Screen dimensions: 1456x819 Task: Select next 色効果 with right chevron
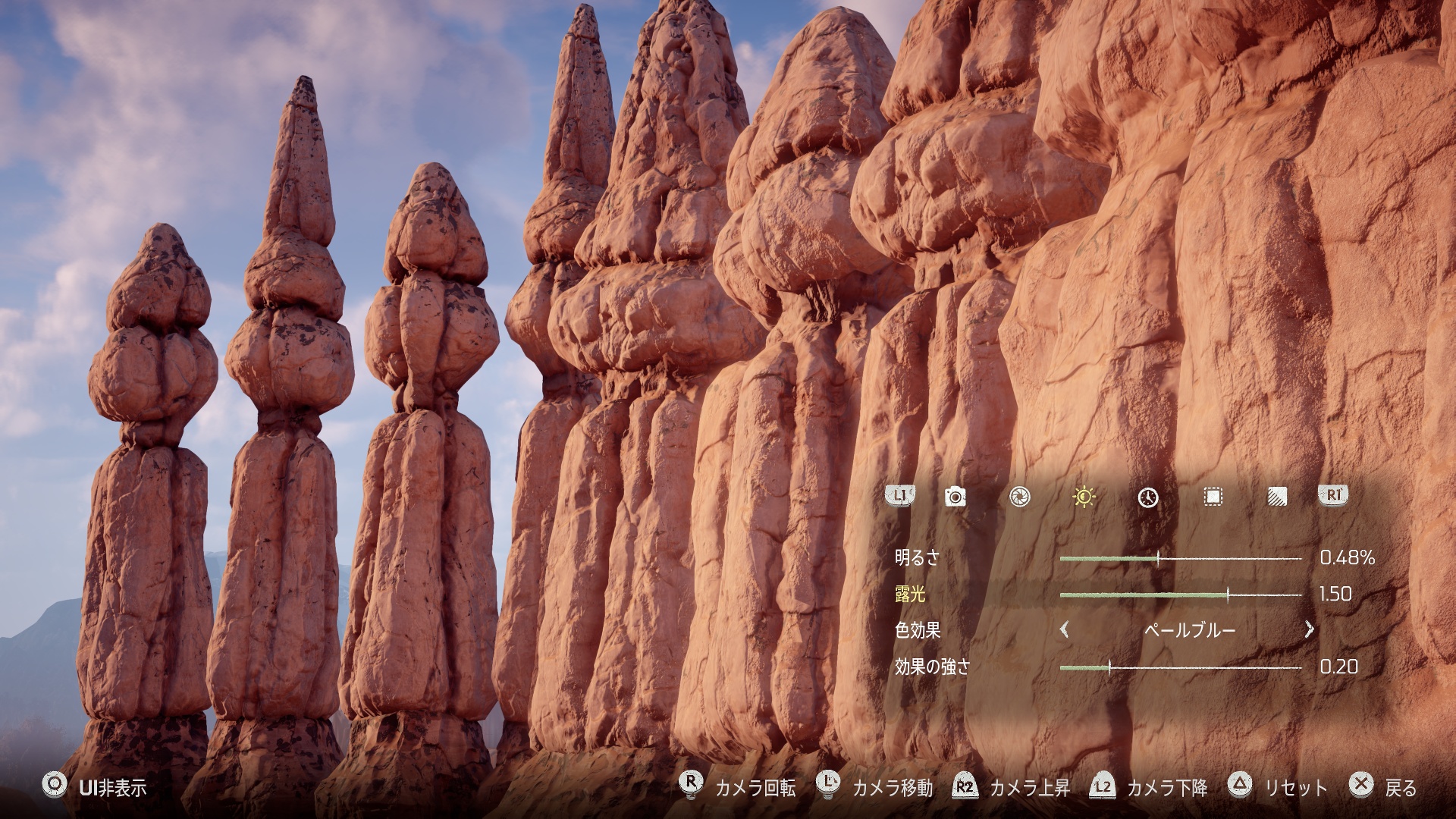(1309, 629)
